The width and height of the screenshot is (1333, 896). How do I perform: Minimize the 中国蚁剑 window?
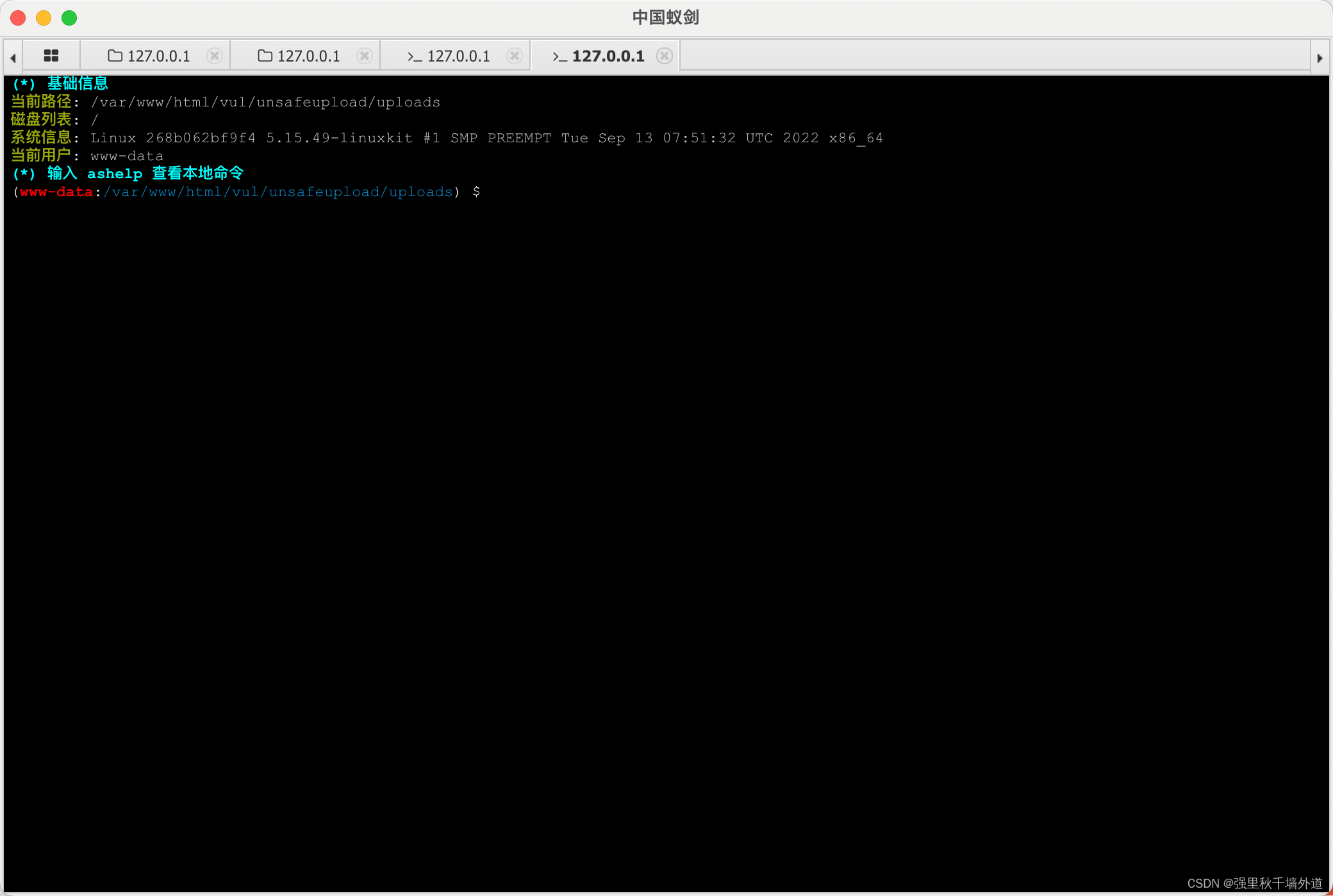(44, 18)
